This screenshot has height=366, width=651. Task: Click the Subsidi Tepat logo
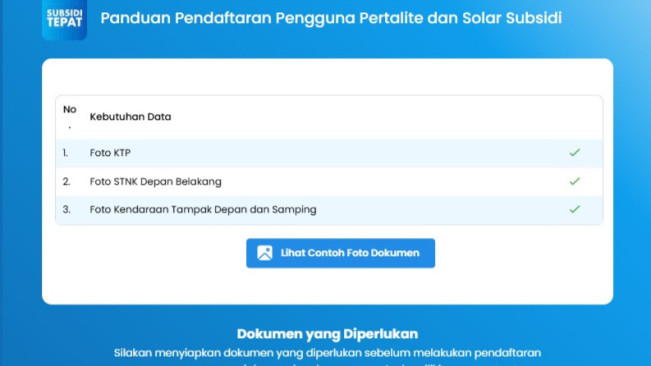[64, 19]
